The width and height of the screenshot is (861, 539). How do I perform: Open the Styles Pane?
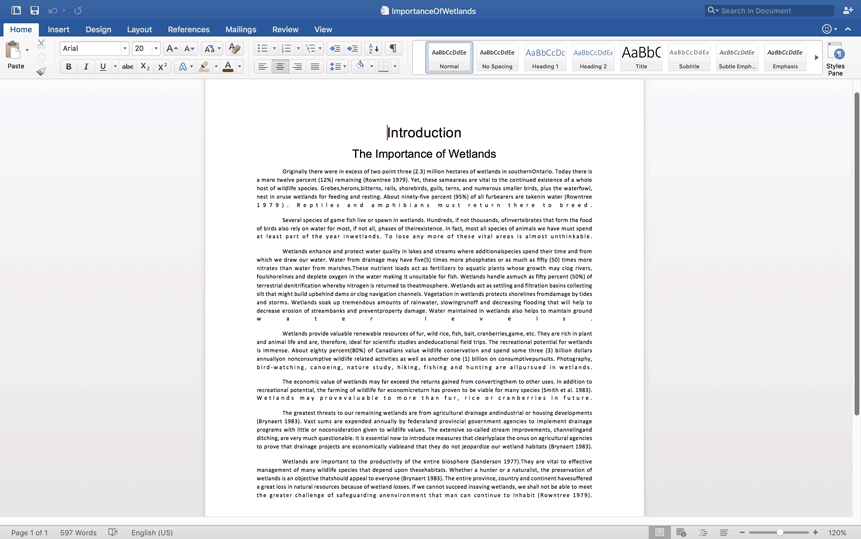[x=836, y=59]
